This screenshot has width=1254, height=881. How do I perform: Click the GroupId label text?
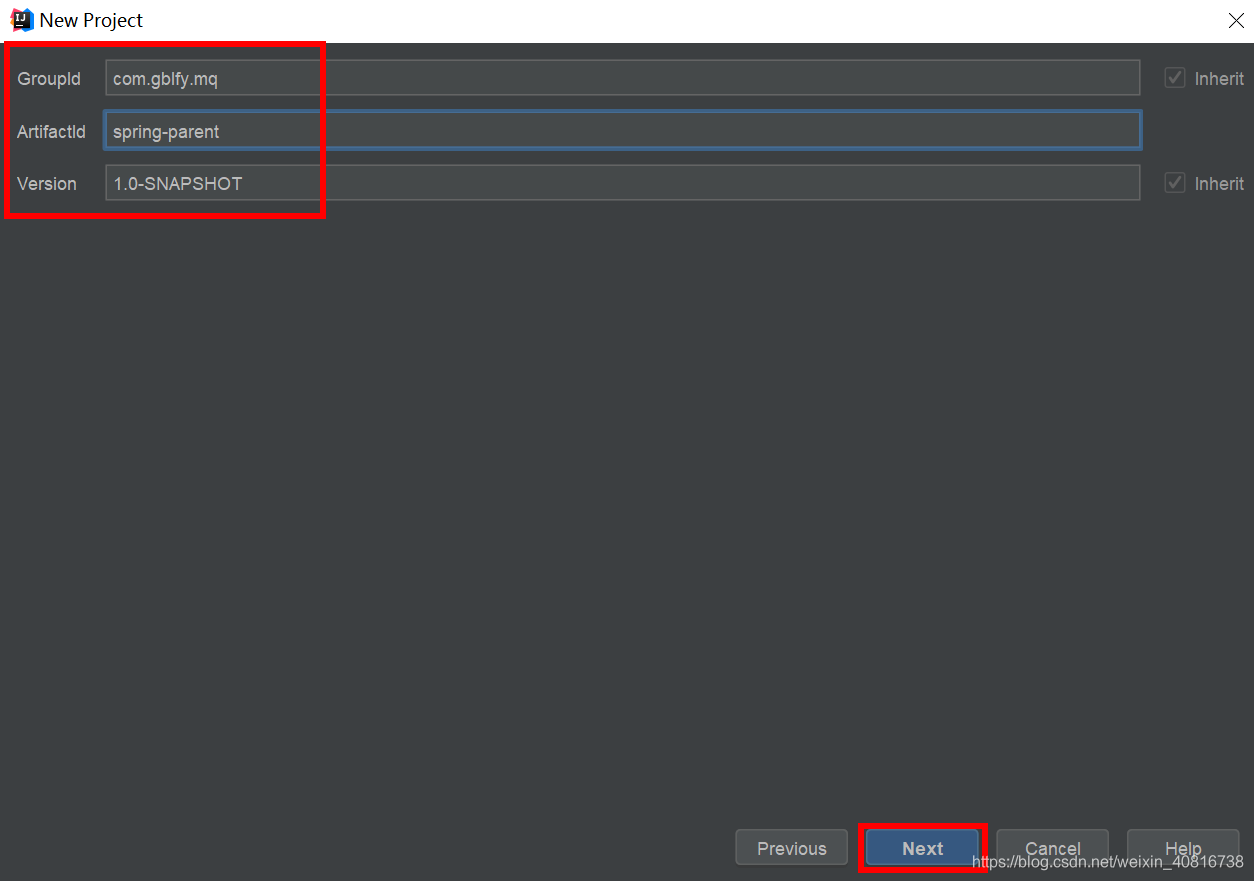click(x=49, y=79)
